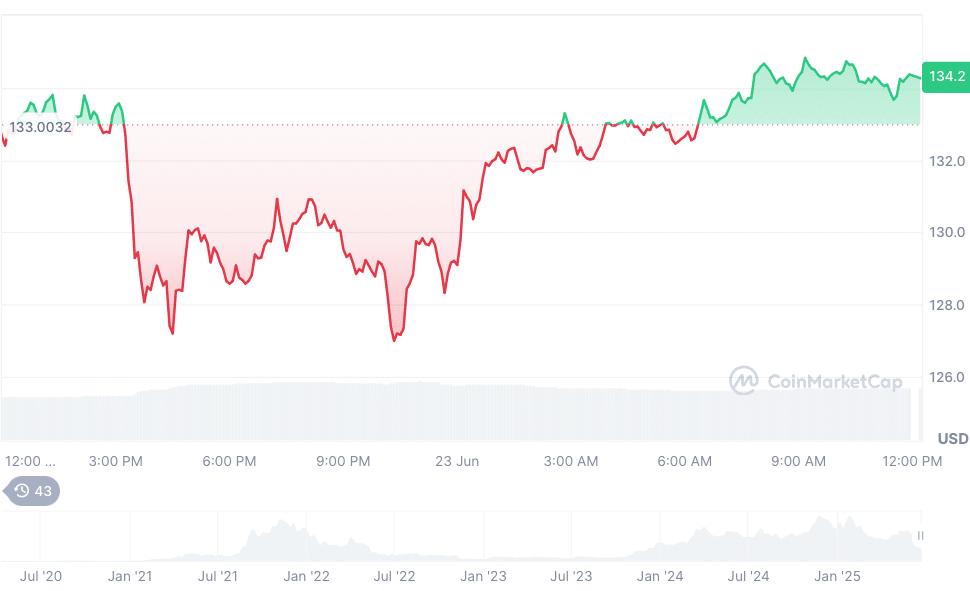This screenshot has width=970, height=591.
Task: Click the CoinMarketCap logo icon
Action: (743, 380)
